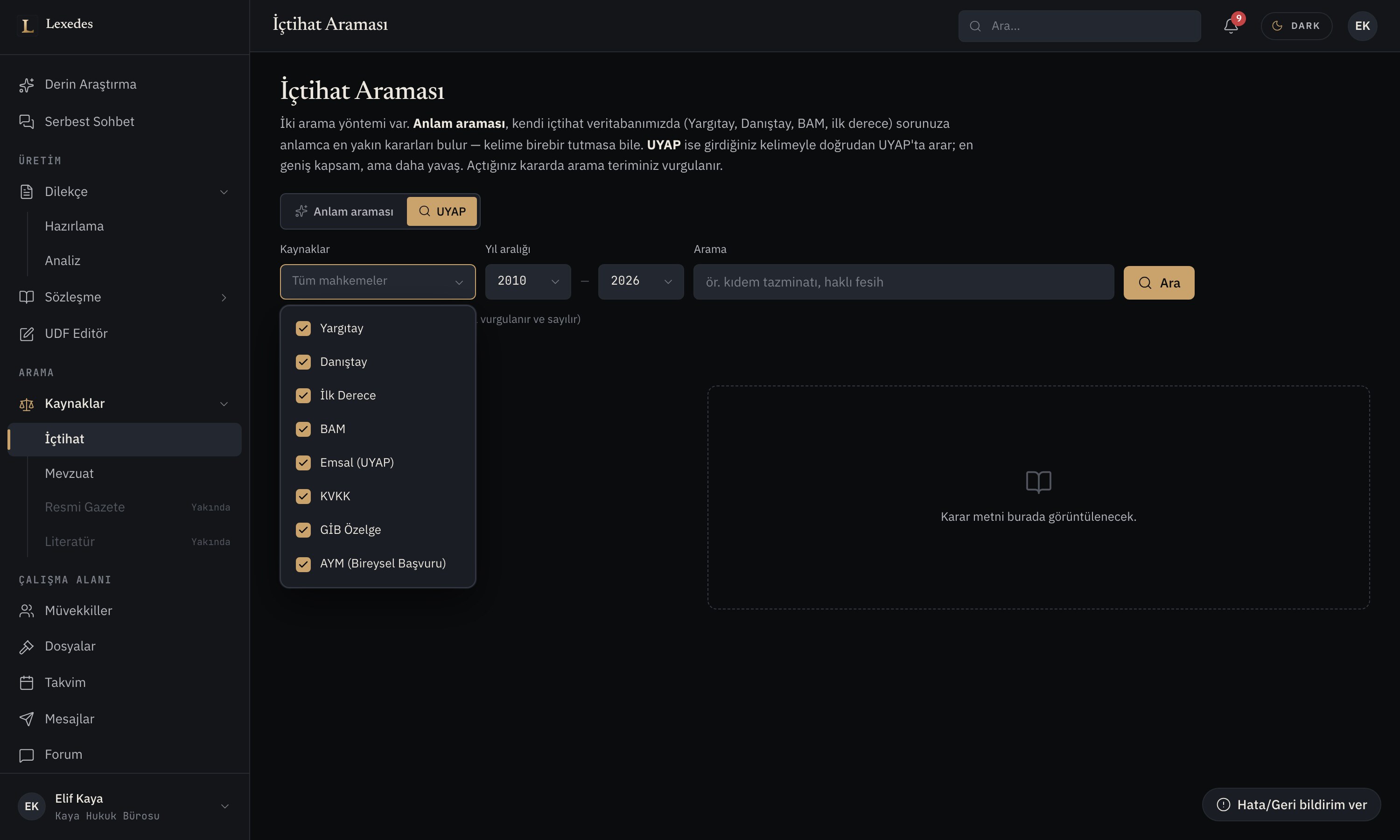Click the EK avatar in top bar
Image resolution: width=1400 pixels, height=840 pixels.
point(1362,26)
